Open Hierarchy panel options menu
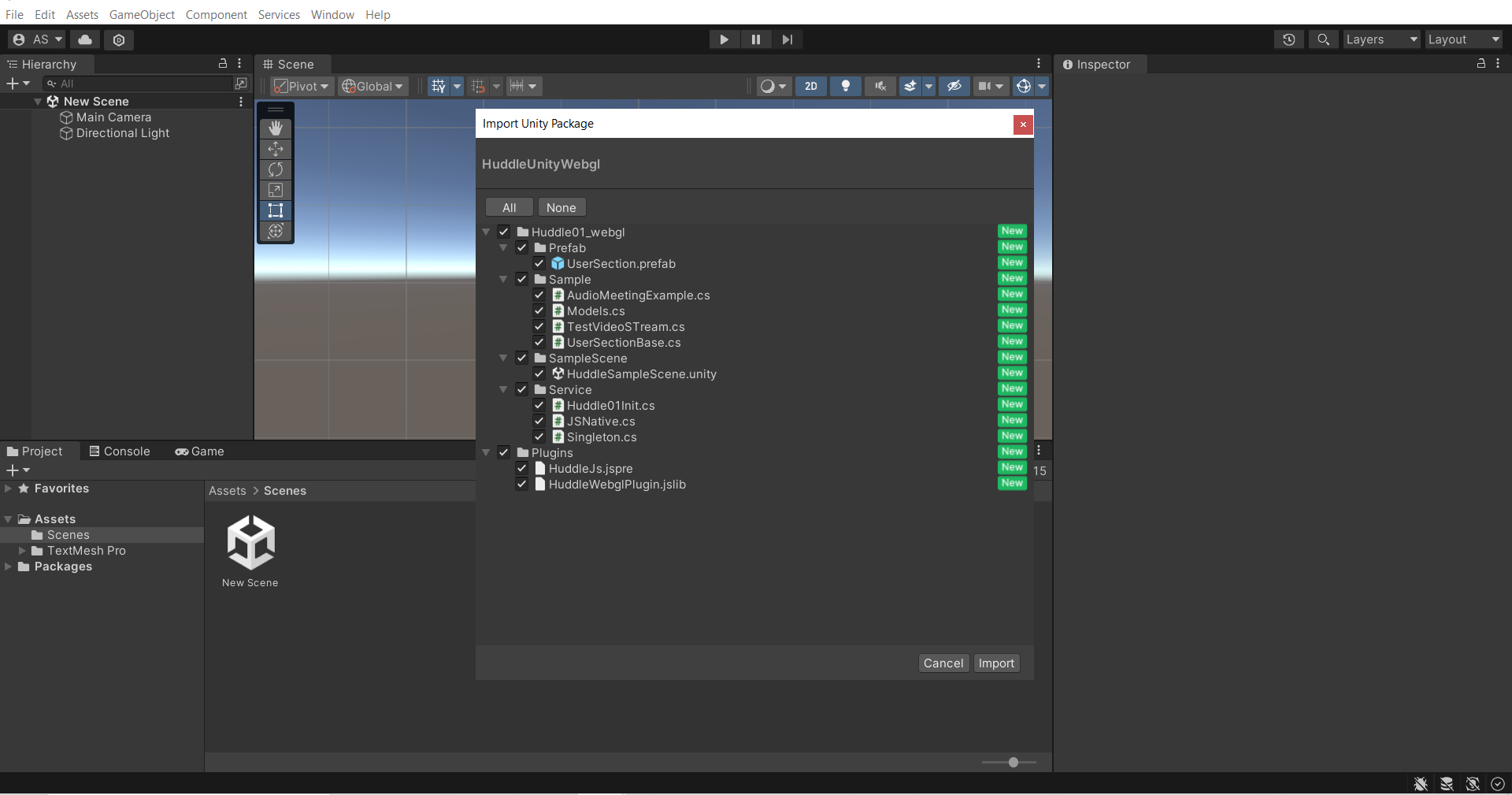1512x795 pixels. pos(239,64)
